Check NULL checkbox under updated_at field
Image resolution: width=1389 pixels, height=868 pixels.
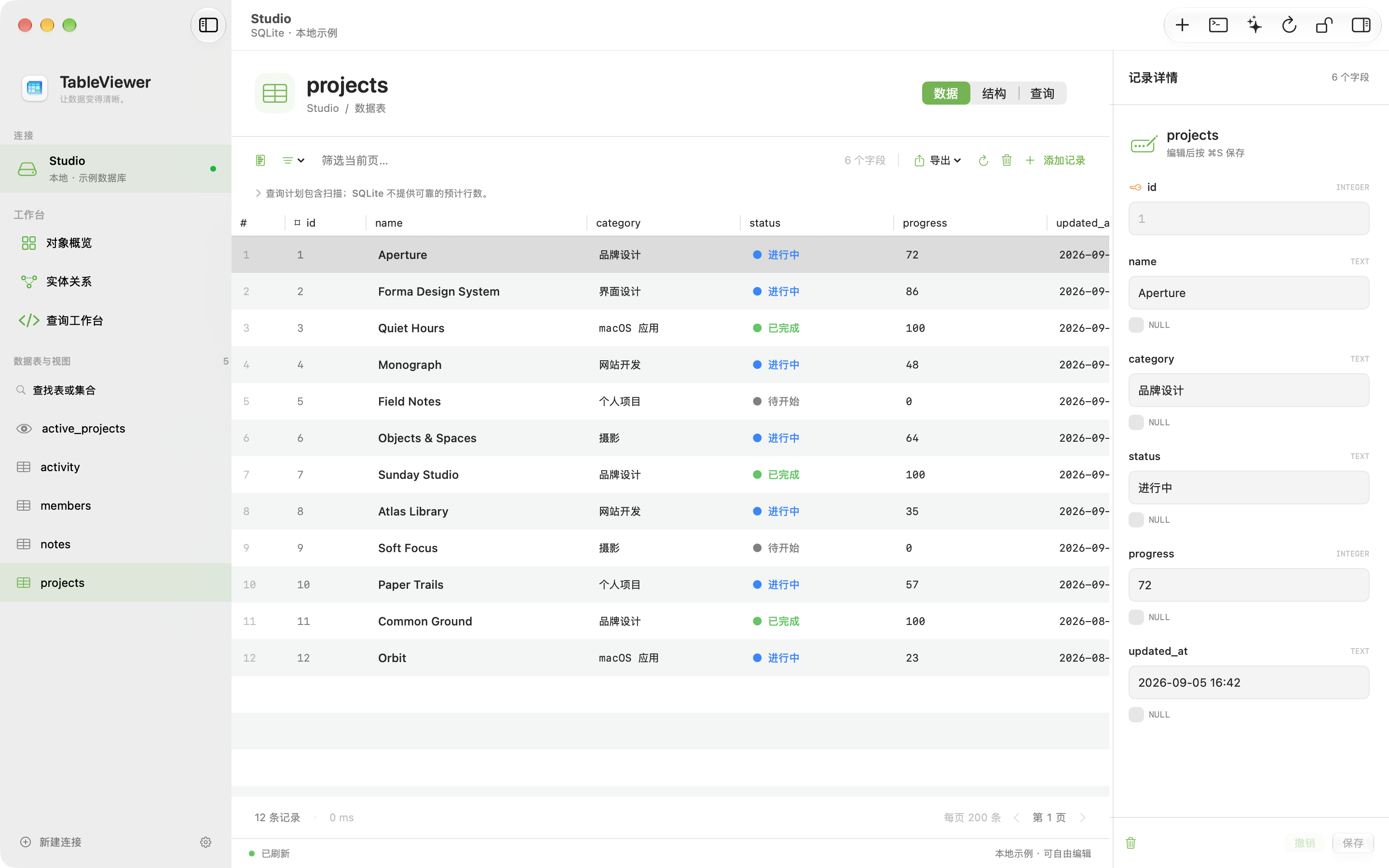point(1136,714)
